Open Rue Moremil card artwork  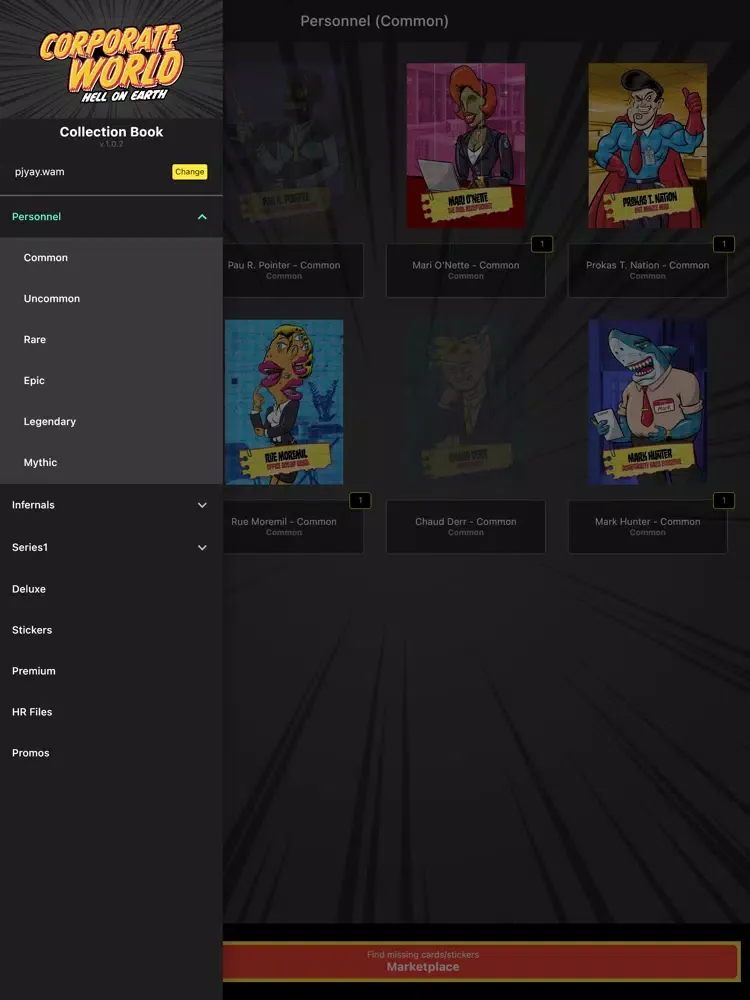click(284, 402)
